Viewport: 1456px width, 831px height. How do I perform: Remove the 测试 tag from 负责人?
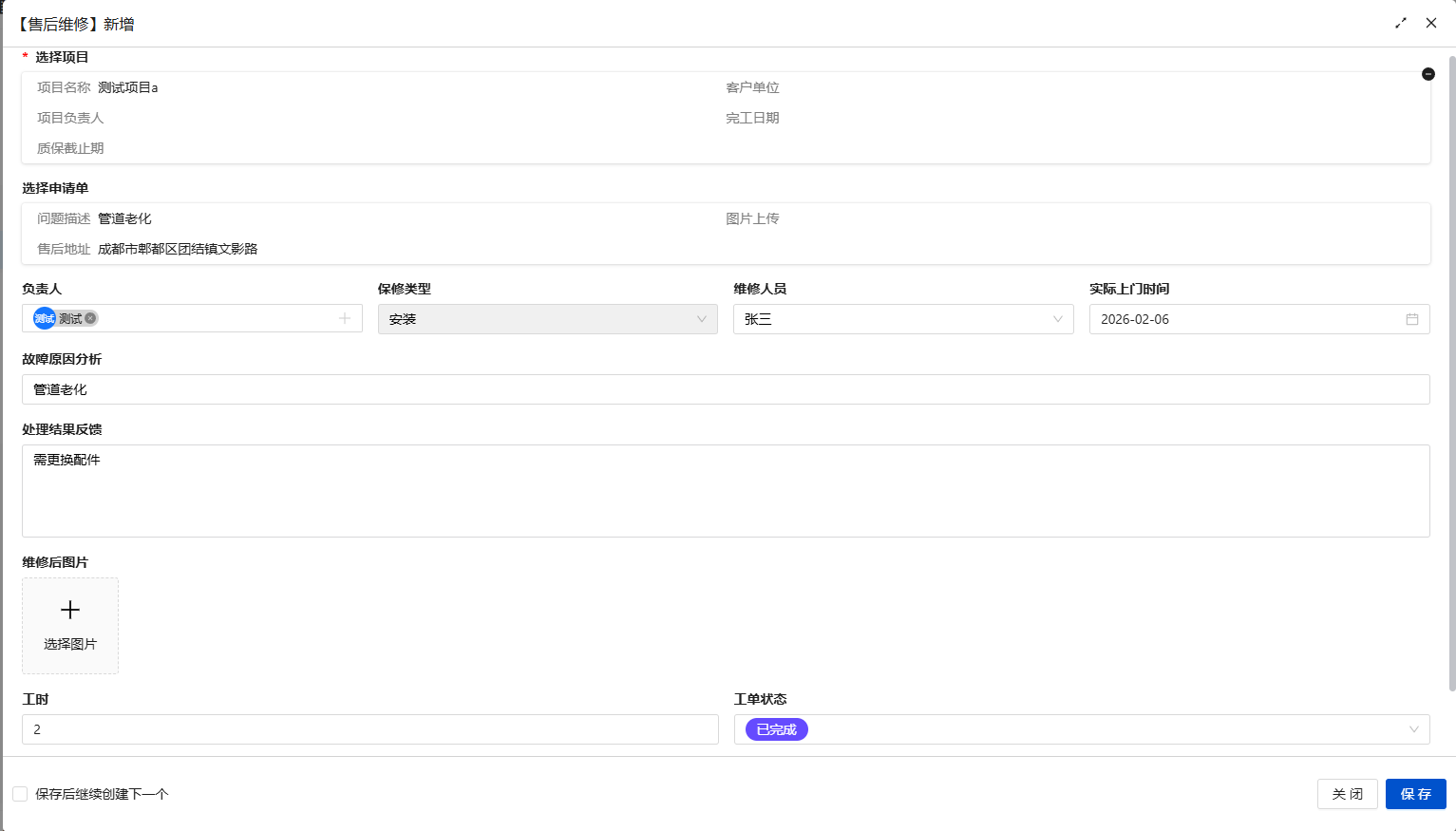[90, 318]
